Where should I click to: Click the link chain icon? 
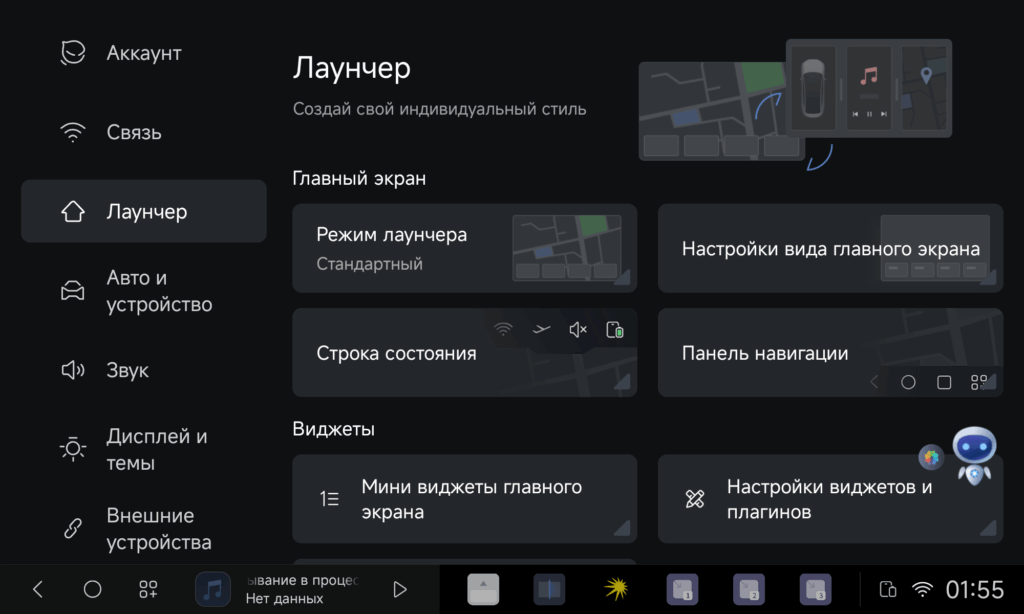[x=72, y=528]
